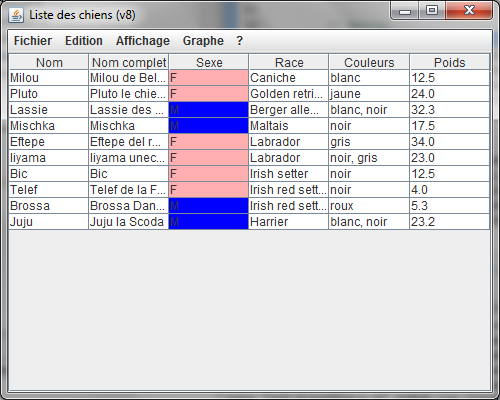Image resolution: width=500 pixels, height=400 pixels.
Task: Minimize the Liste des chiens window
Action: pos(405,10)
